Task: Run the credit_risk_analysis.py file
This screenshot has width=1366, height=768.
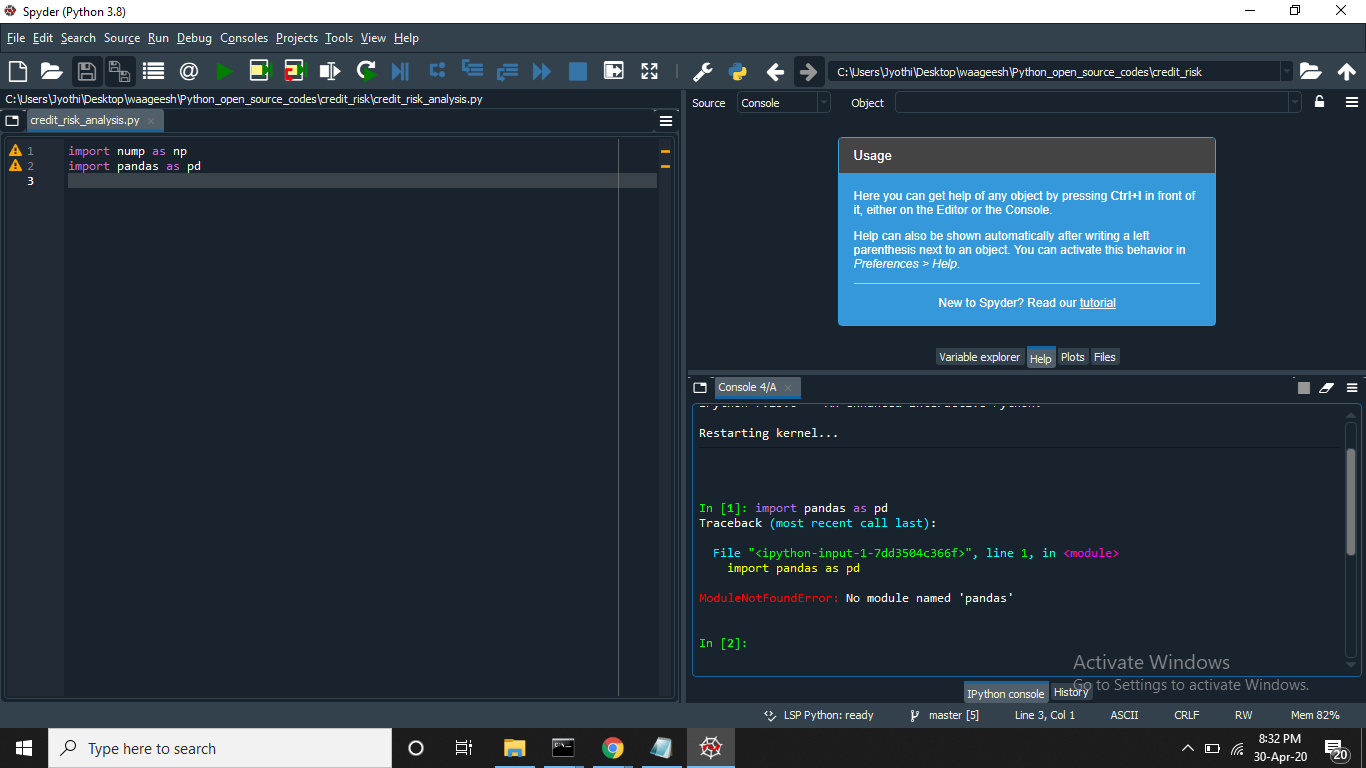Action: point(224,71)
